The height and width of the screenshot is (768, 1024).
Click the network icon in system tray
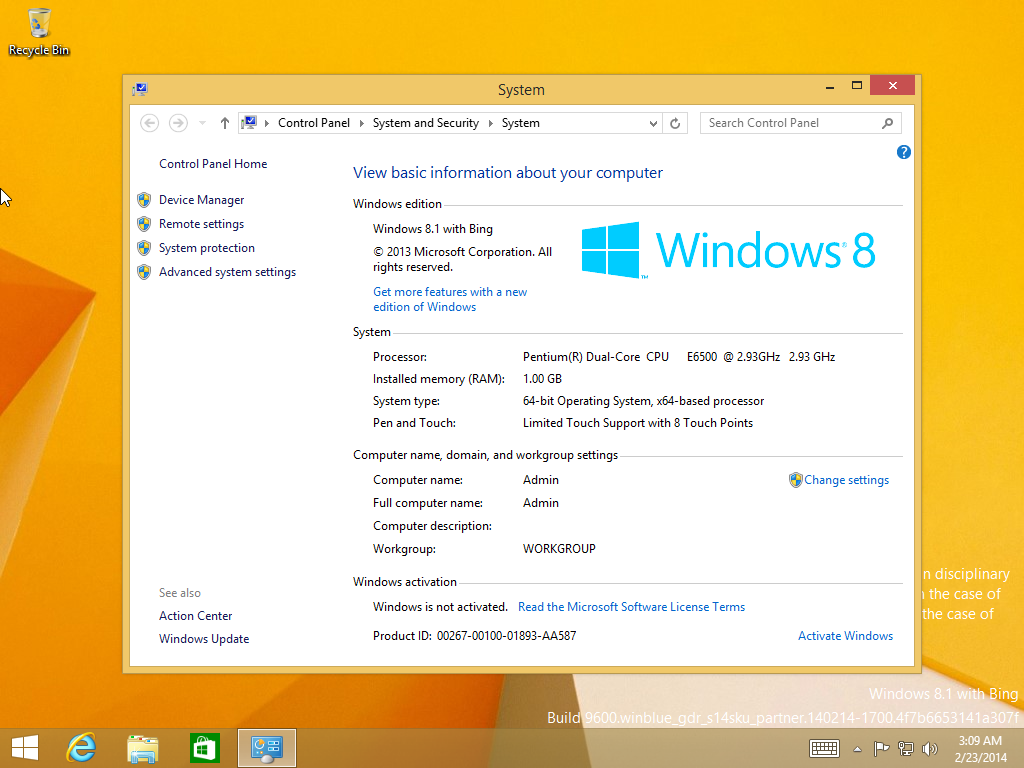click(x=905, y=748)
